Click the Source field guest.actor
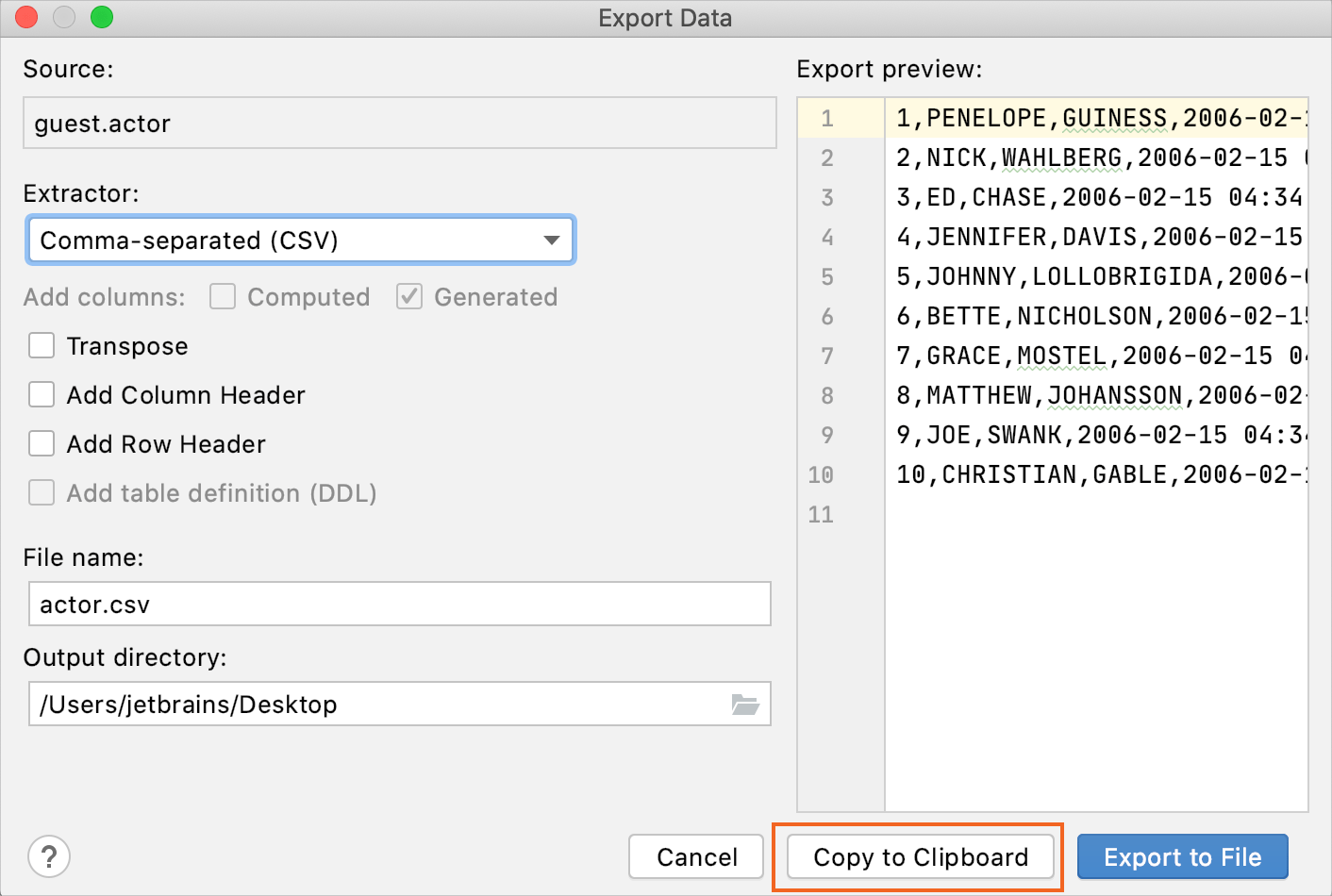 [400, 123]
